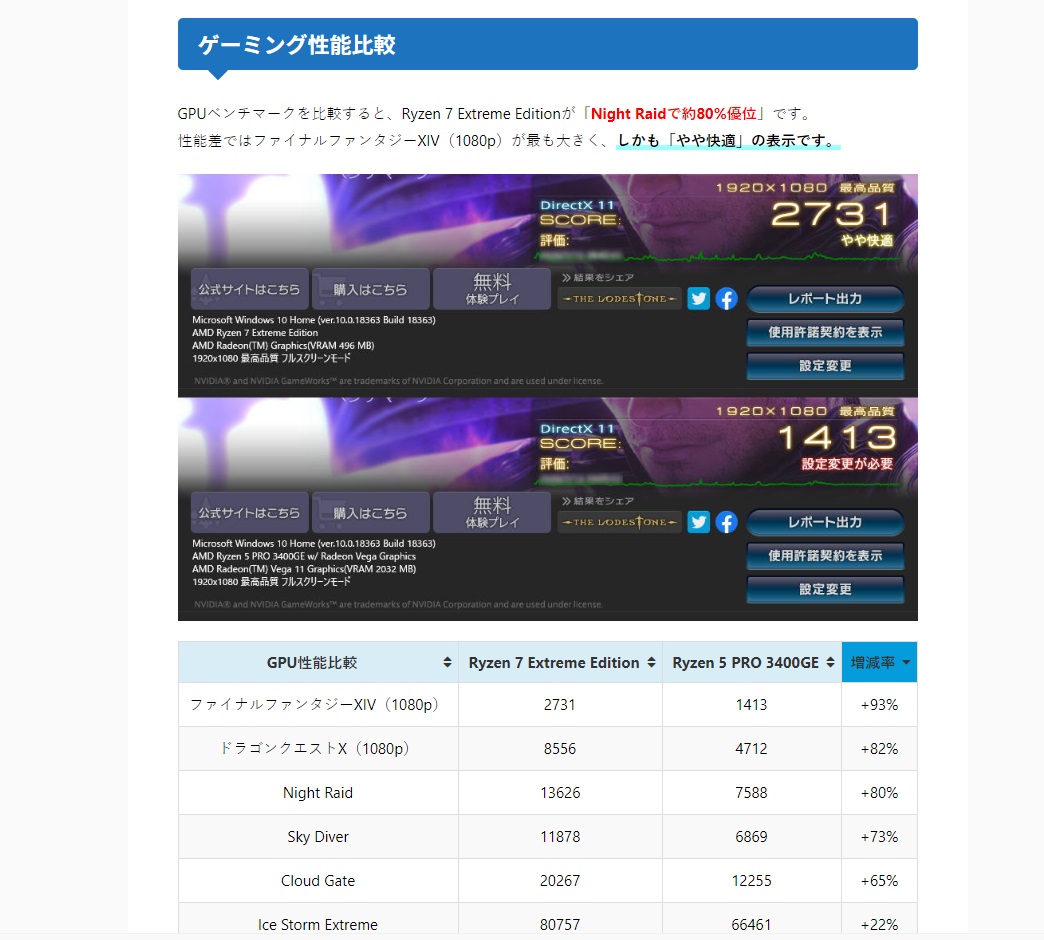Click the value 12255 in the table
This screenshot has width=1044, height=940.
coord(752,880)
